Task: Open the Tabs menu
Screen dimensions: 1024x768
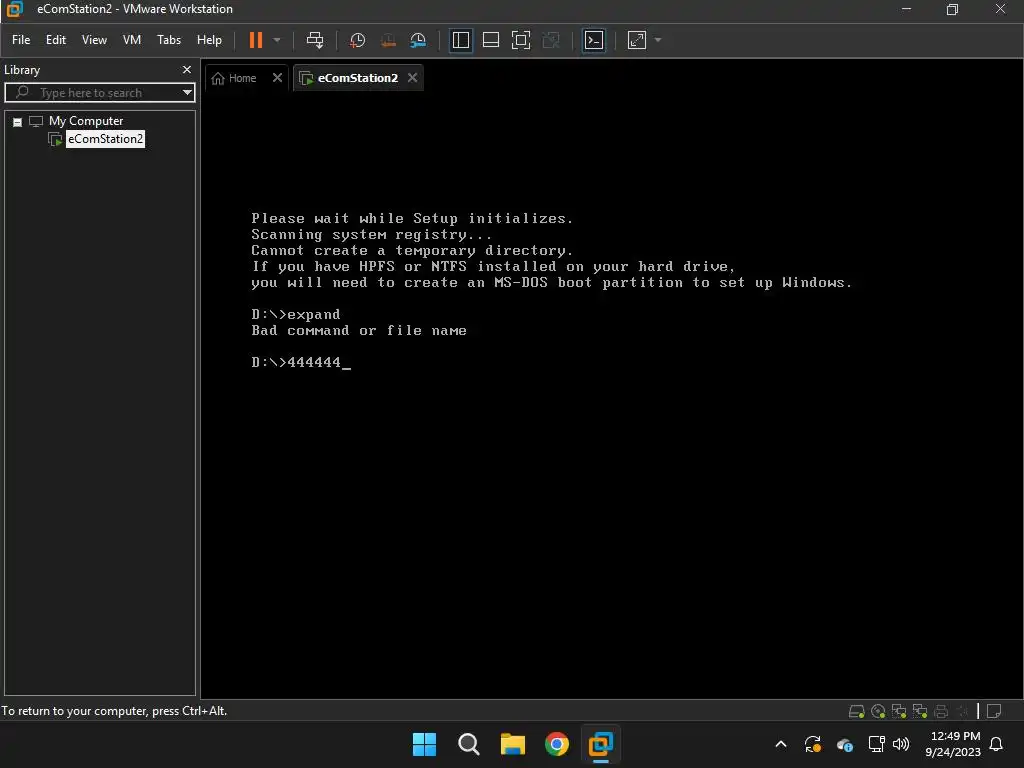Action: 168,40
